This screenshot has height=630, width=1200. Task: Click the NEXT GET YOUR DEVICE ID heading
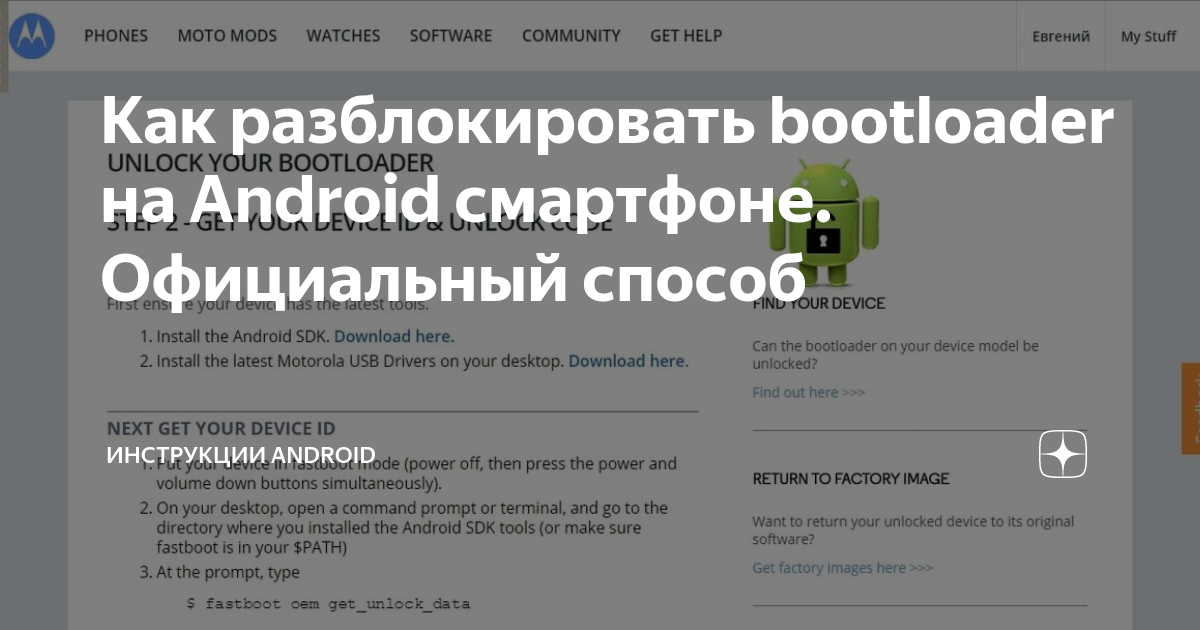coord(221,429)
